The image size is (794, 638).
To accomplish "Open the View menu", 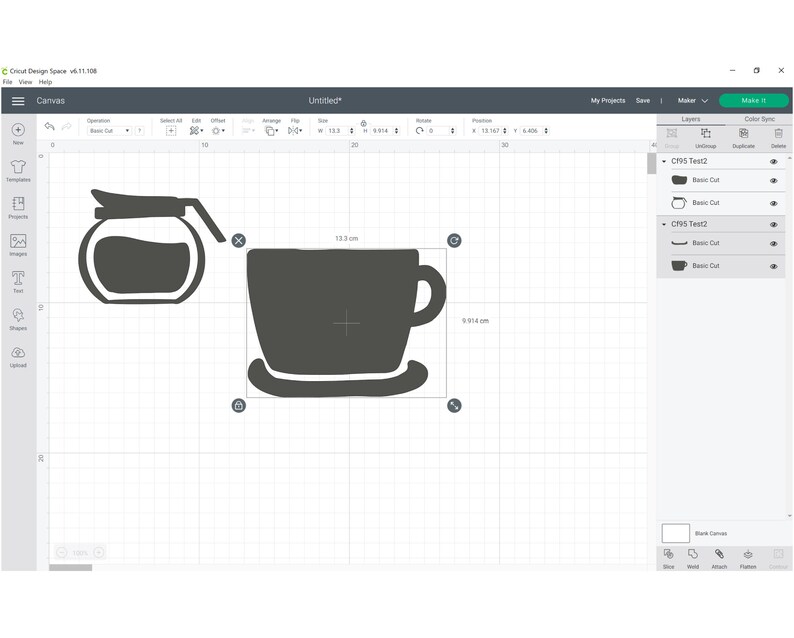I will 25,82.
